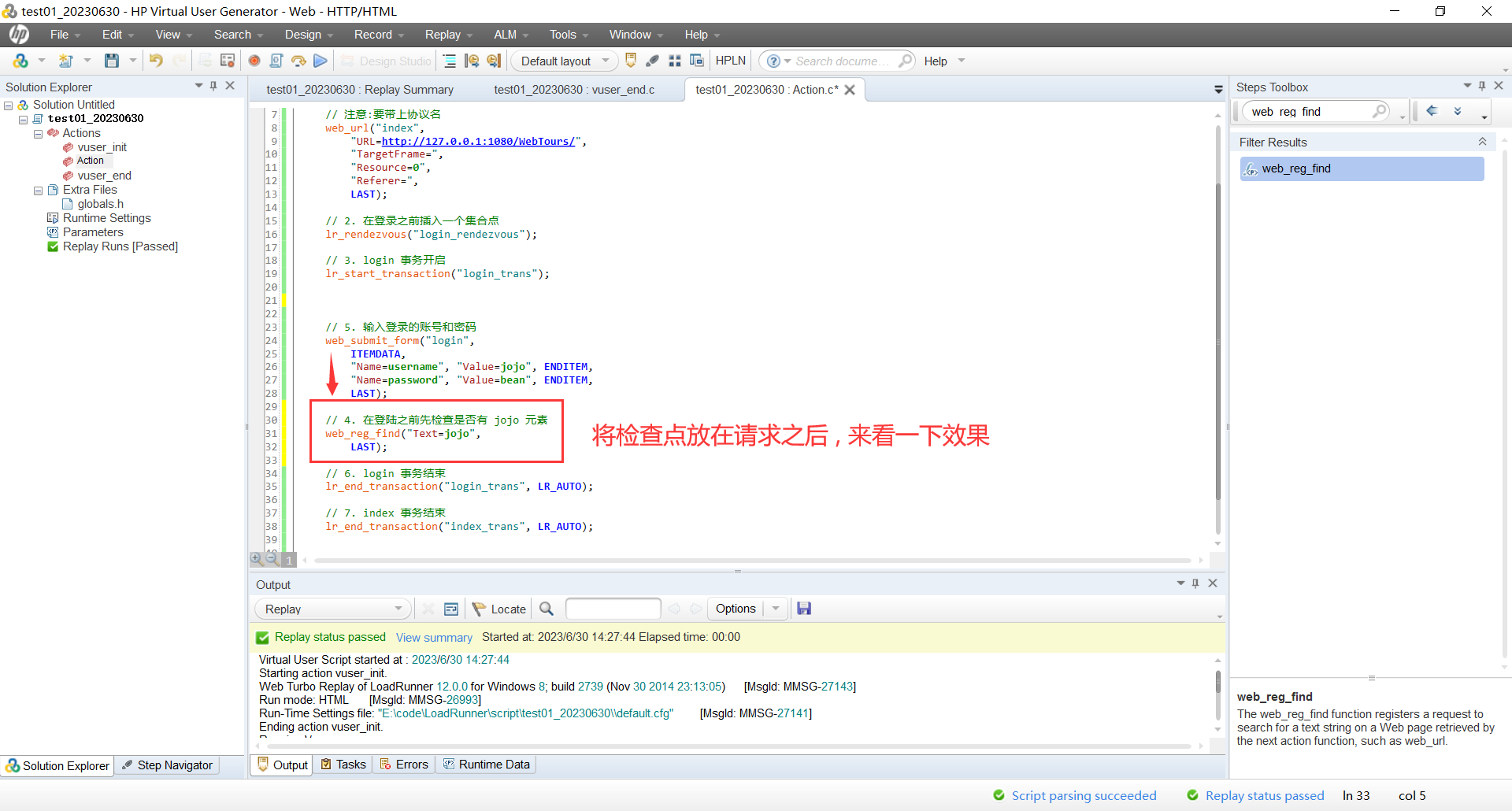Save the output log via disk icon
Screen dimensions: 1512x811
point(804,609)
